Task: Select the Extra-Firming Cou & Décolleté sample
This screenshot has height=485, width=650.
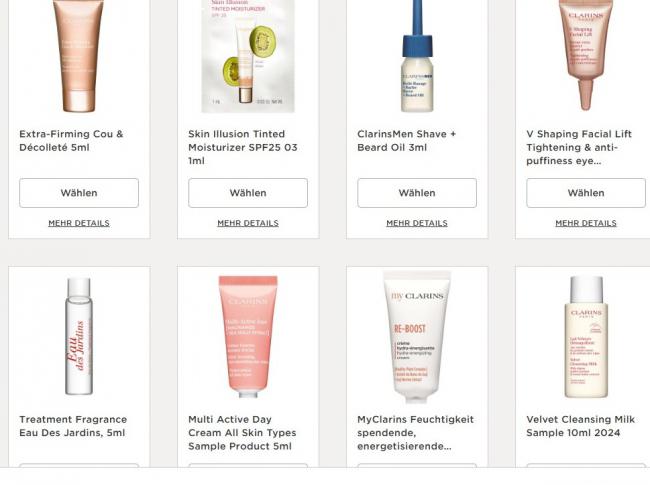Action: (x=79, y=193)
